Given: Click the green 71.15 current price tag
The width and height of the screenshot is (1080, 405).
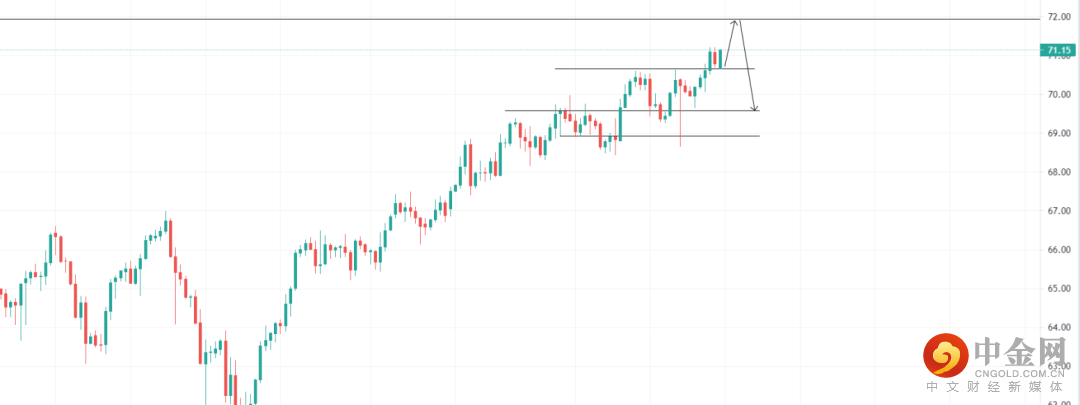Looking at the screenshot, I should click(x=1058, y=50).
